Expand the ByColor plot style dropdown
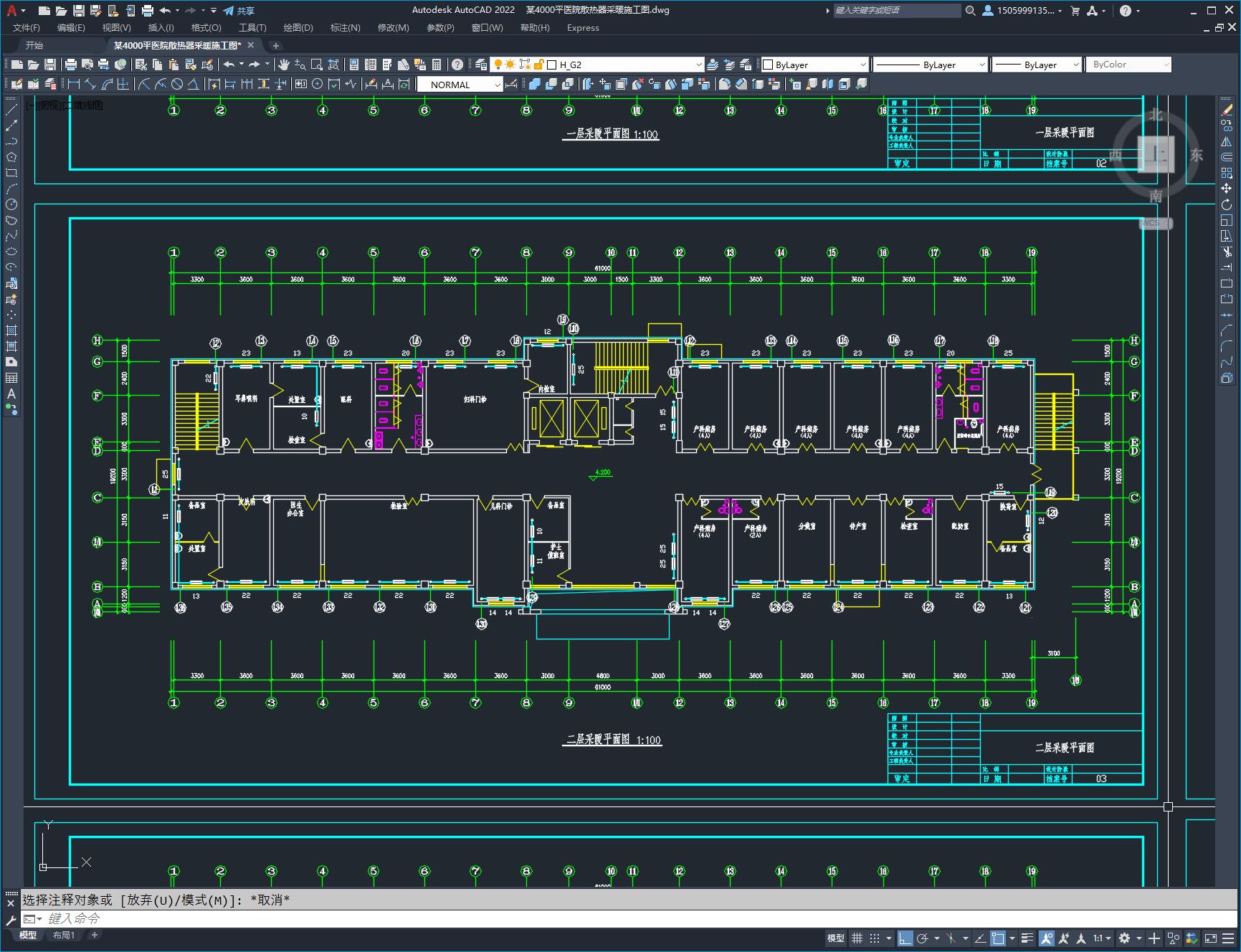 click(x=1128, y=65)
